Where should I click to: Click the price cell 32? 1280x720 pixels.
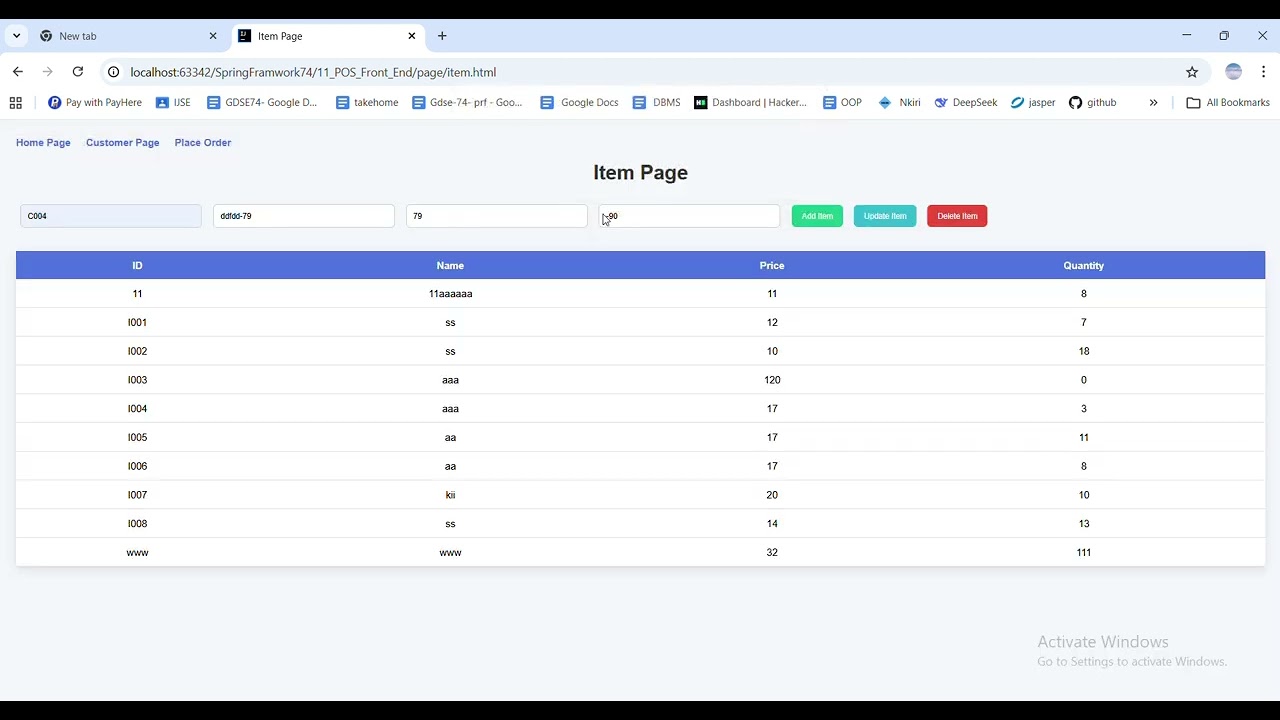click(772, 552)
